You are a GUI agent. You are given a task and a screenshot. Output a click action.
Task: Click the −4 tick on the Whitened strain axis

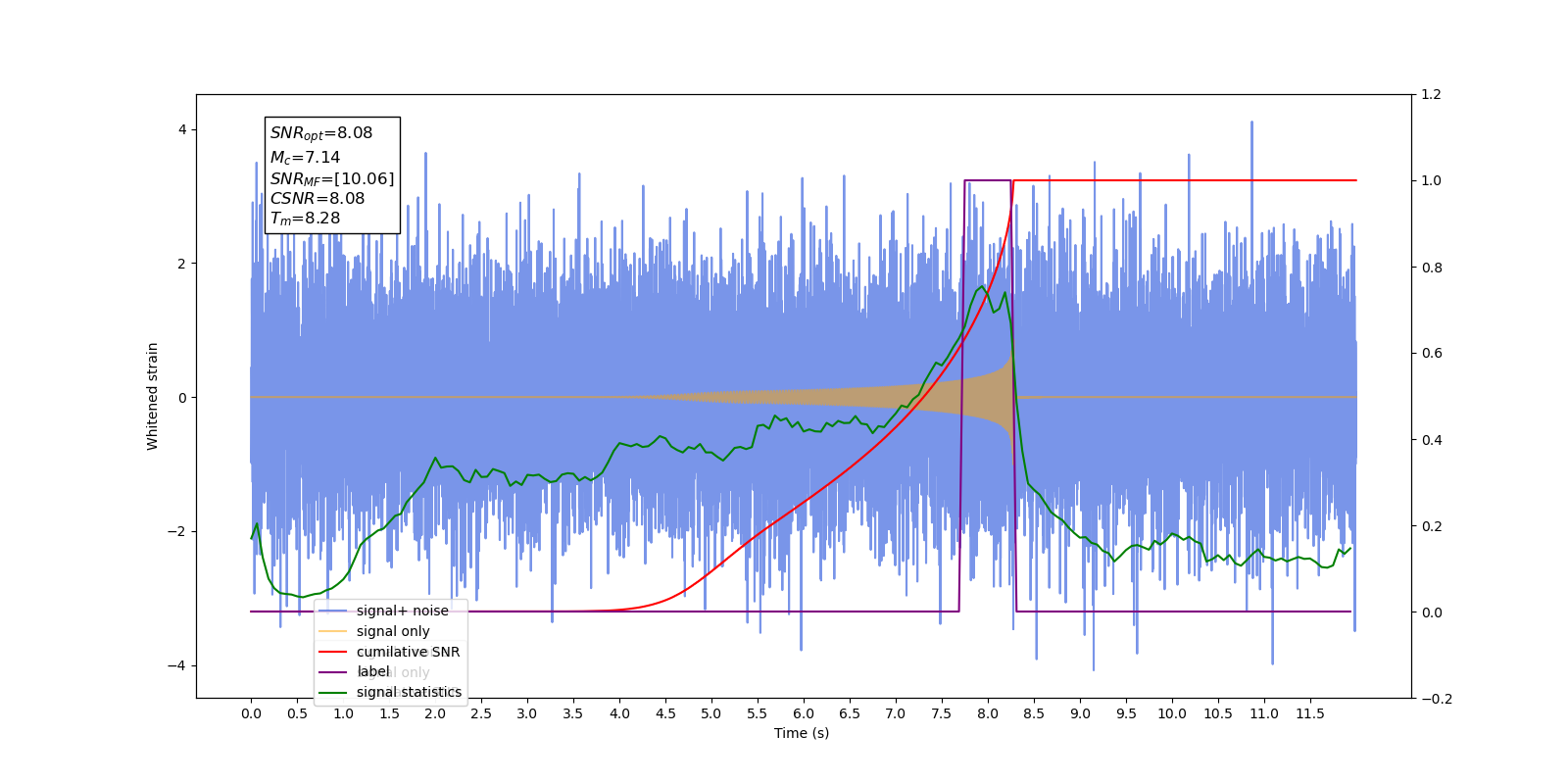tap(175, 666)
